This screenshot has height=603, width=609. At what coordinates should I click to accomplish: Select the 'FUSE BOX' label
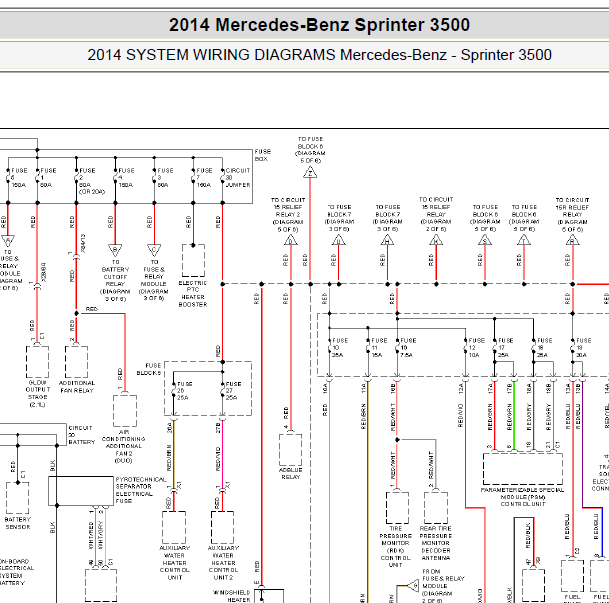pos(263,155)
